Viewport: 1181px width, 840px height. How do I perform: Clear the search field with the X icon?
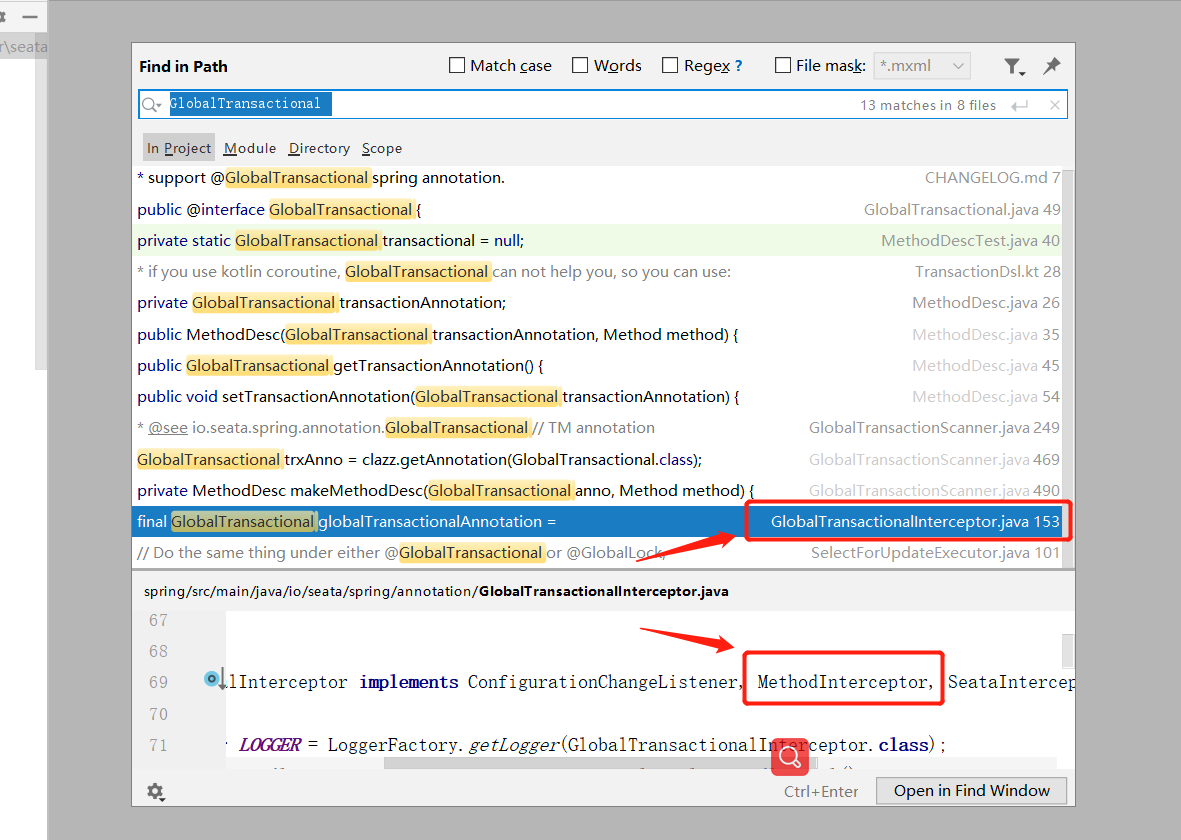[1054, 105]
